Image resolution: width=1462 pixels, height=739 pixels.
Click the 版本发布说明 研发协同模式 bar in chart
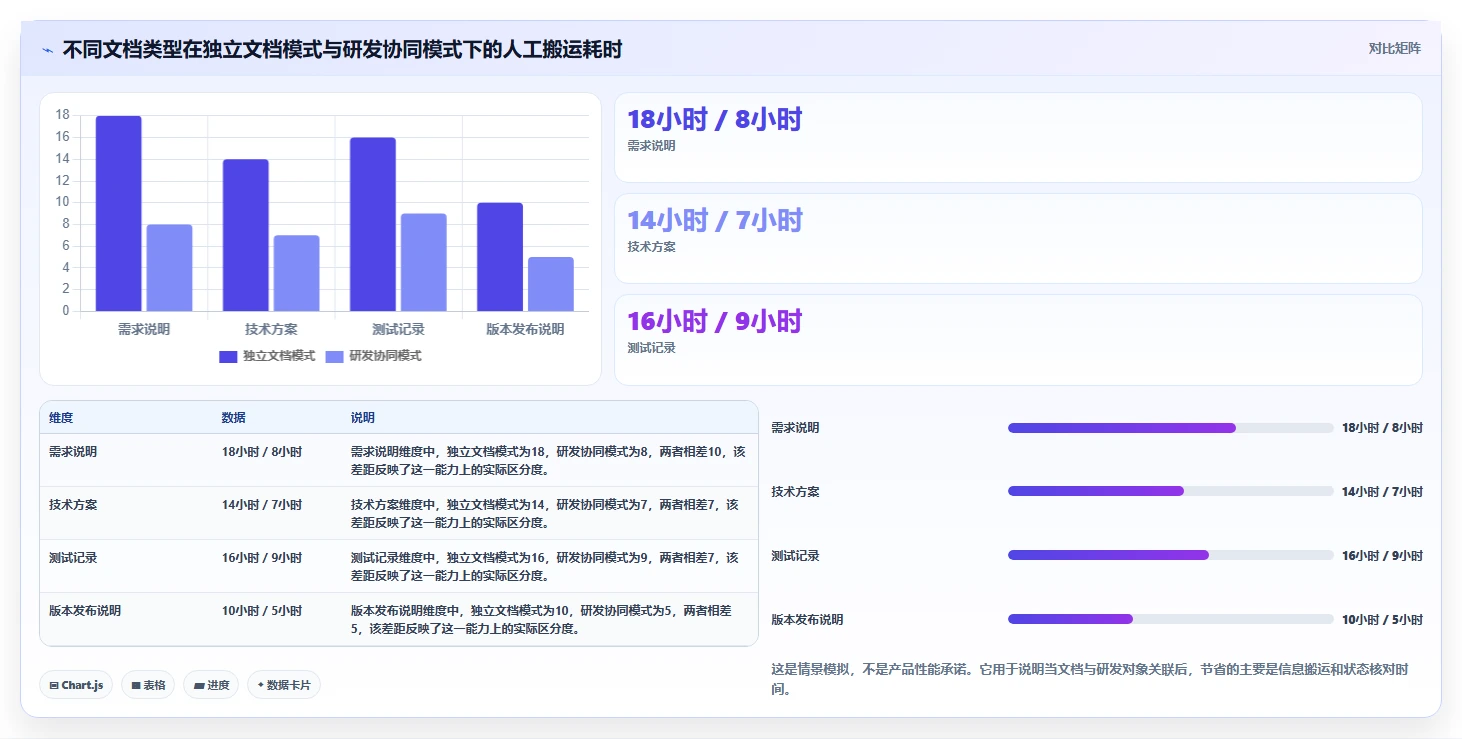[551, 284]
